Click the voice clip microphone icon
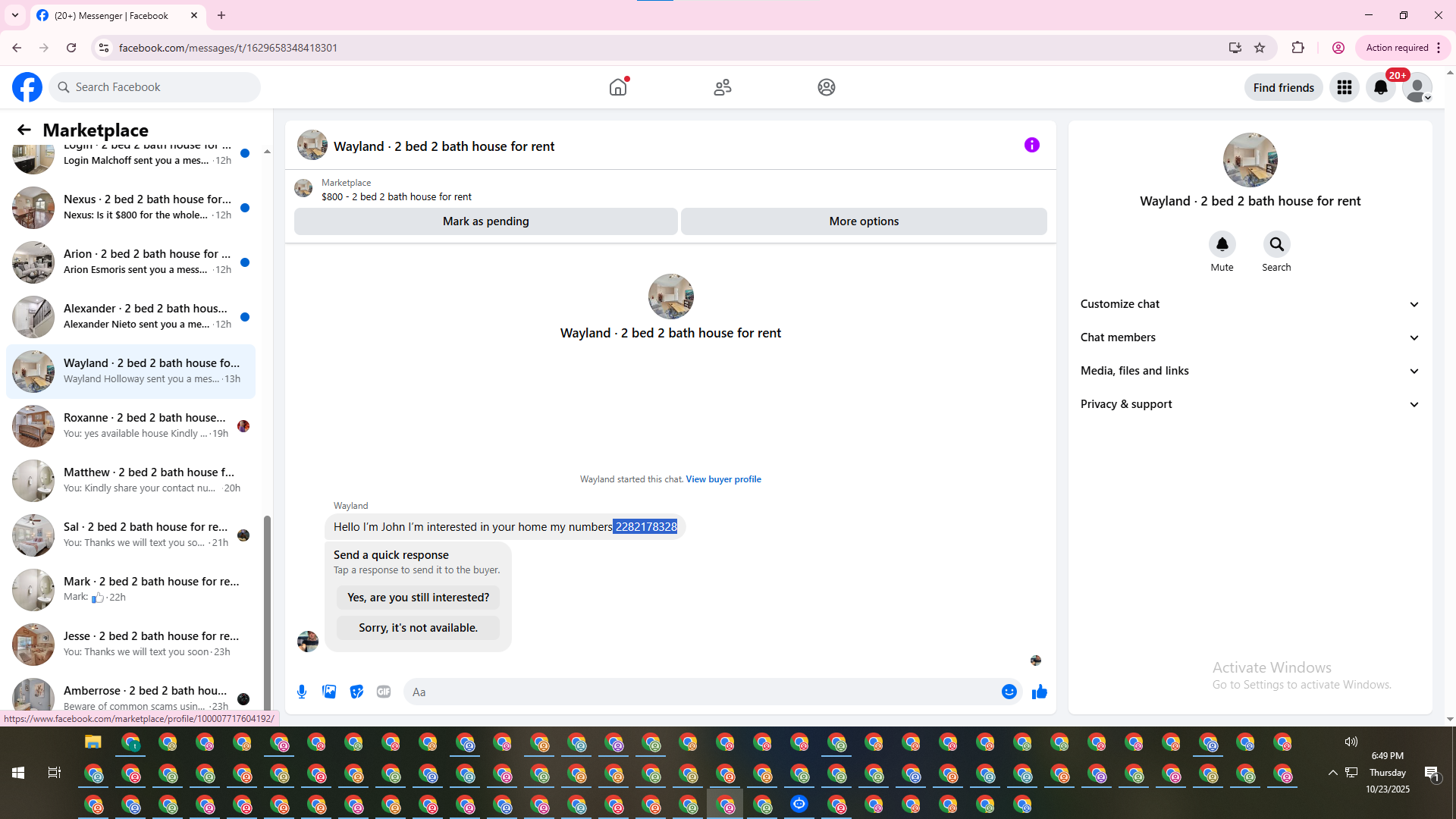 pos(302,692)
